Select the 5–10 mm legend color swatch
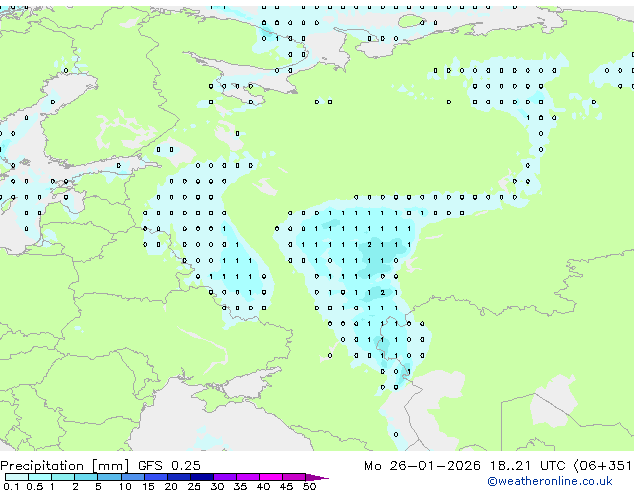This screenshot has width=634, height=490. [109, 477]
